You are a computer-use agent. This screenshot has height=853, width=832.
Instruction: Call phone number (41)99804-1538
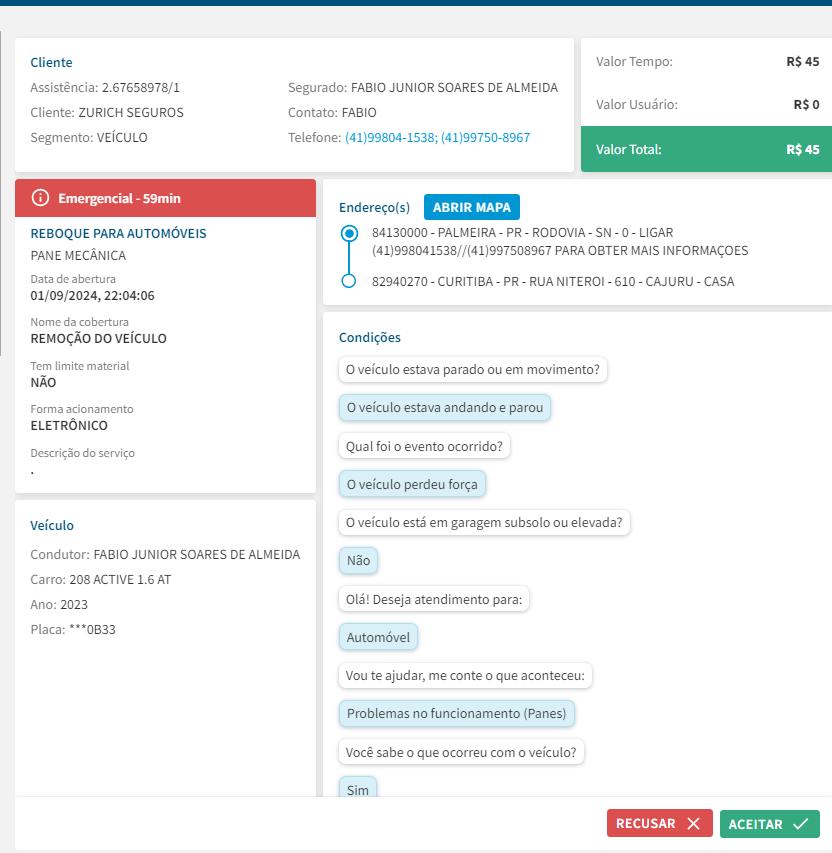click(389, 138)
